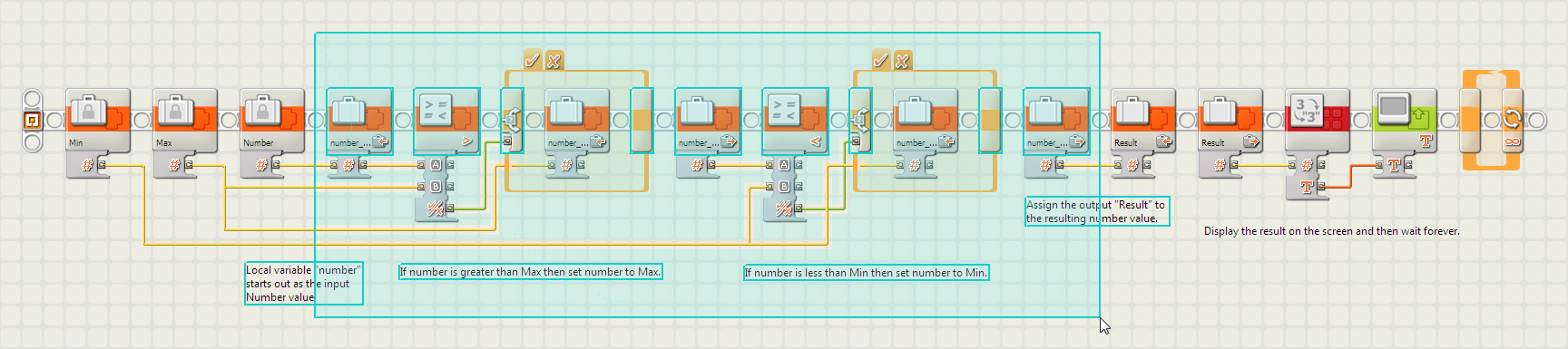Screen dimensions: 1568x349
Task: Show false case tab of second Switch
Action: pos(902,61)
